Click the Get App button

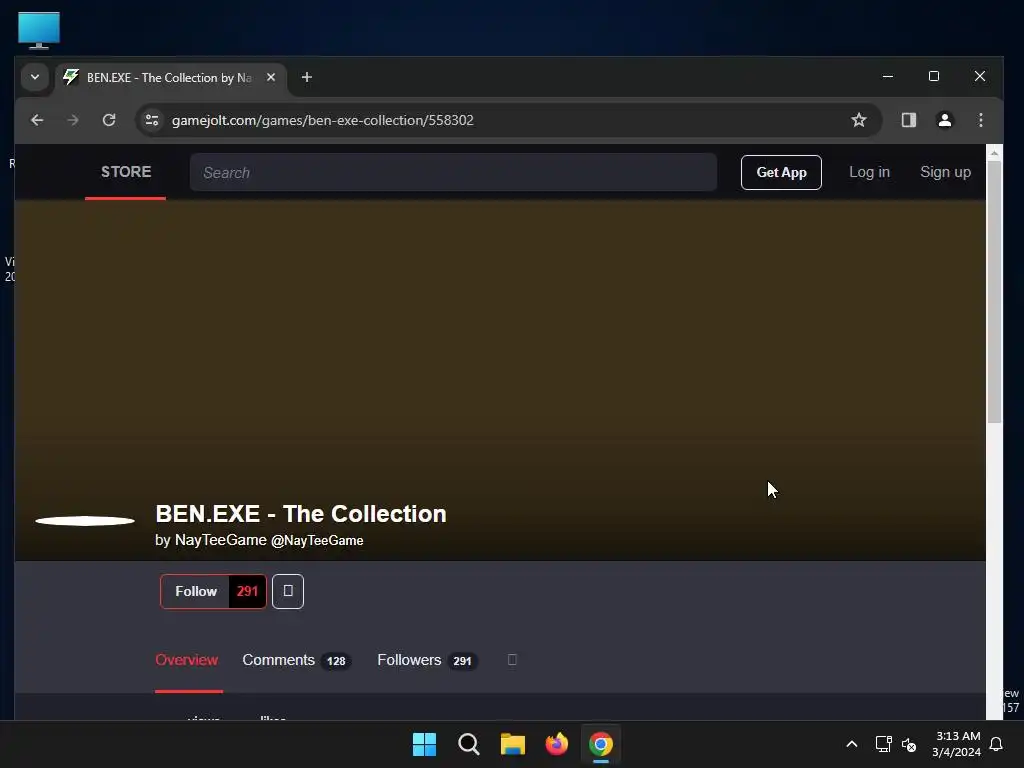781,172
